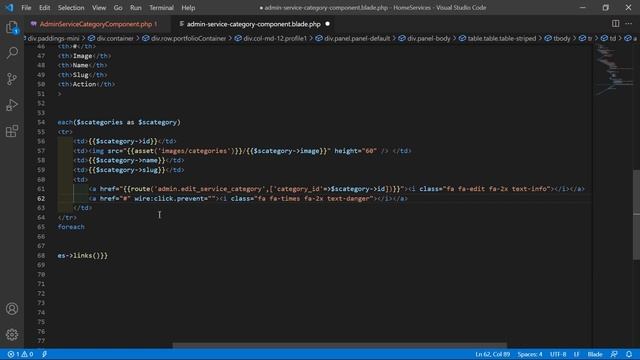Select admin-service-category-component.blade.php tab
Screen dimensions: 640x360
point(253,24)
